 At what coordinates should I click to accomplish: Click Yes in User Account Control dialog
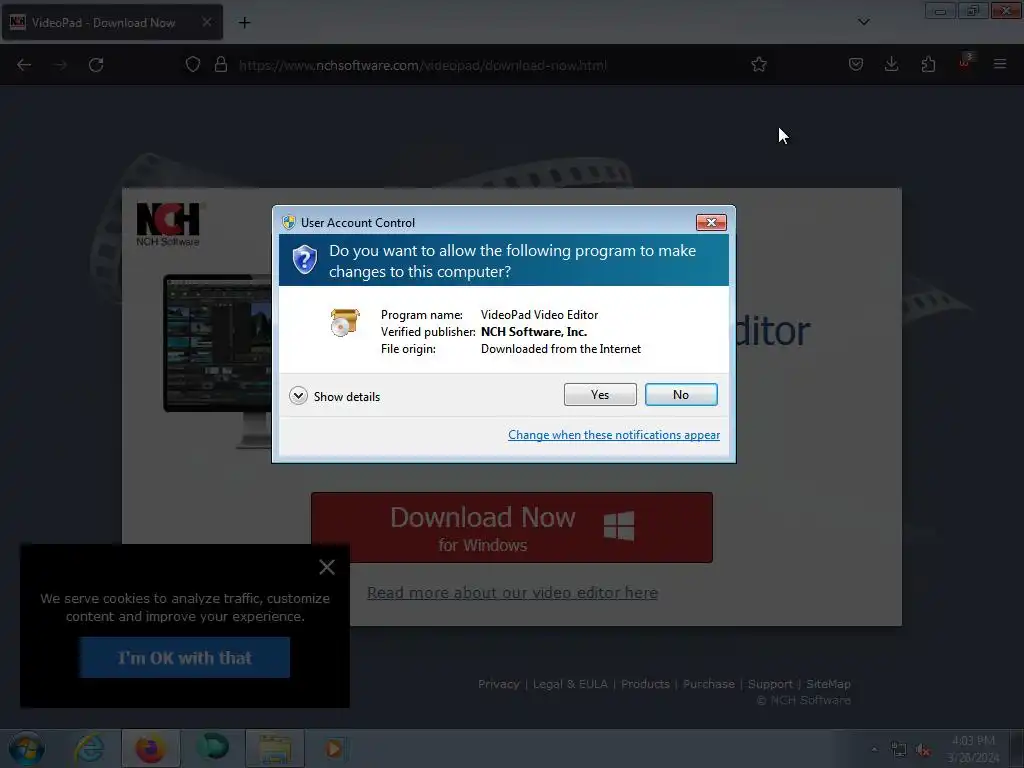pyautogui.click(x=600, y=394)
